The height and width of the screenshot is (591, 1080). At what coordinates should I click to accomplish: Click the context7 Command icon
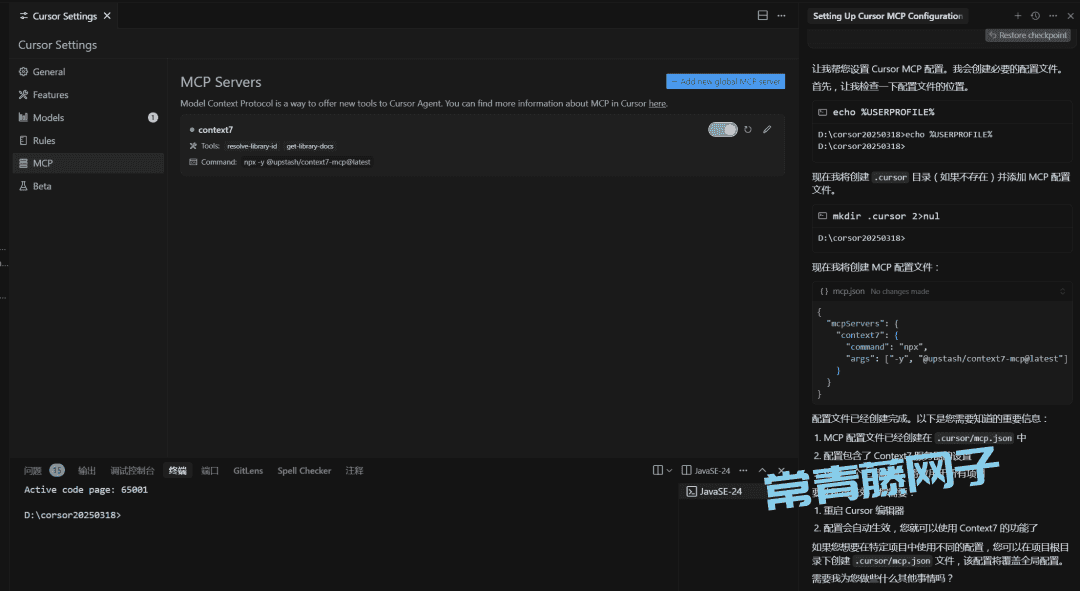click(194, 162)
